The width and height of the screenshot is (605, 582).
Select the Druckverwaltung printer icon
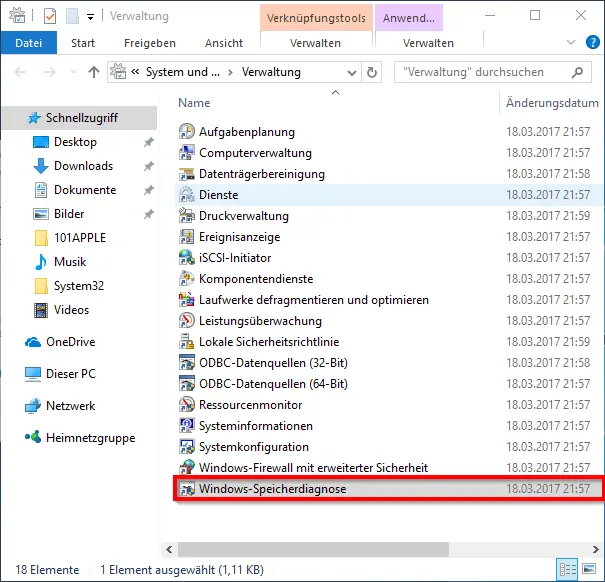187,216
